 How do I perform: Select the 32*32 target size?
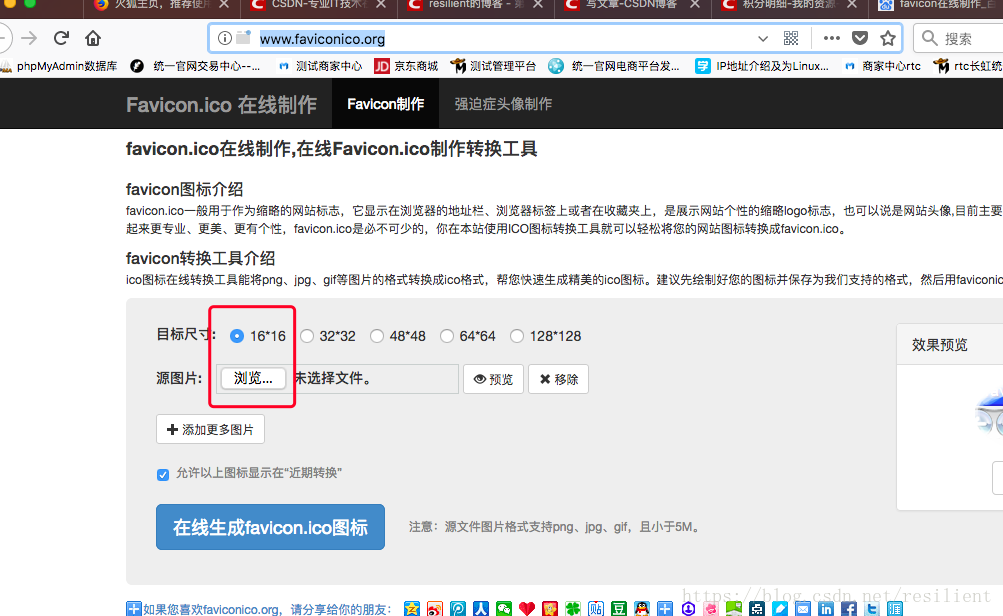point(307,336)
